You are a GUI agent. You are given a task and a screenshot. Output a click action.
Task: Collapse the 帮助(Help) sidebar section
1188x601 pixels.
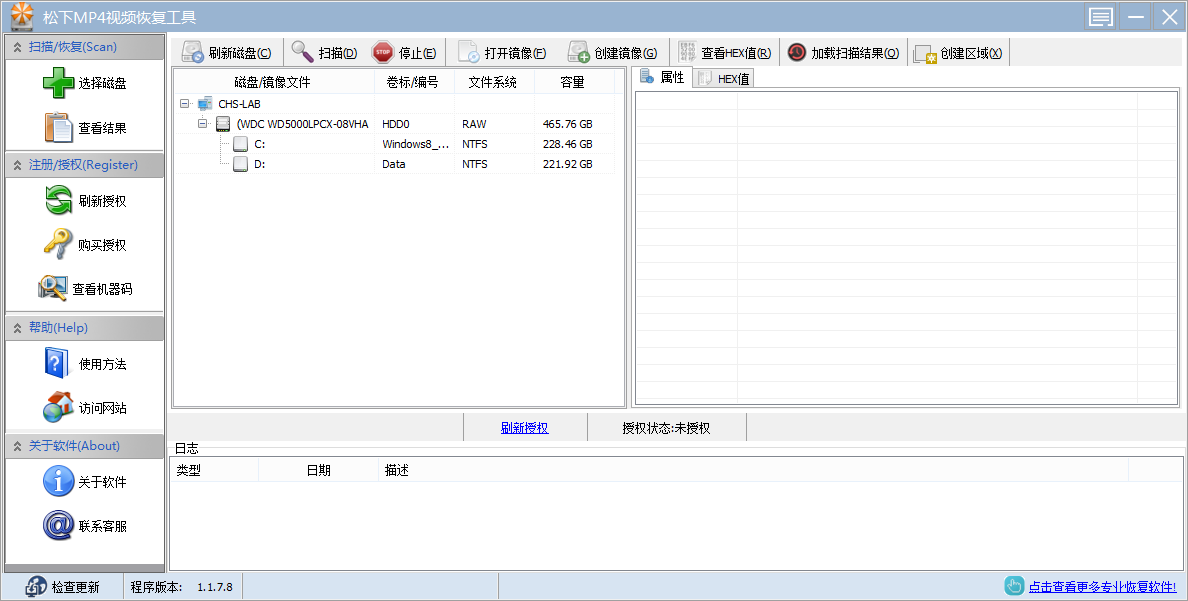click(x=17, y=327)
